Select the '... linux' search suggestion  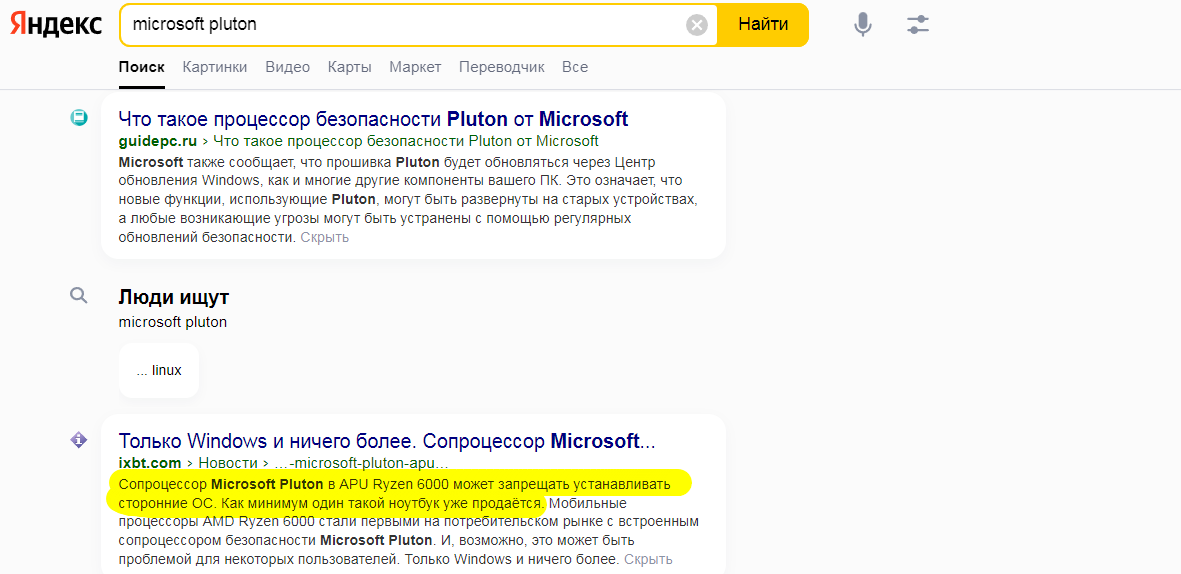click(x=159, y=370)
